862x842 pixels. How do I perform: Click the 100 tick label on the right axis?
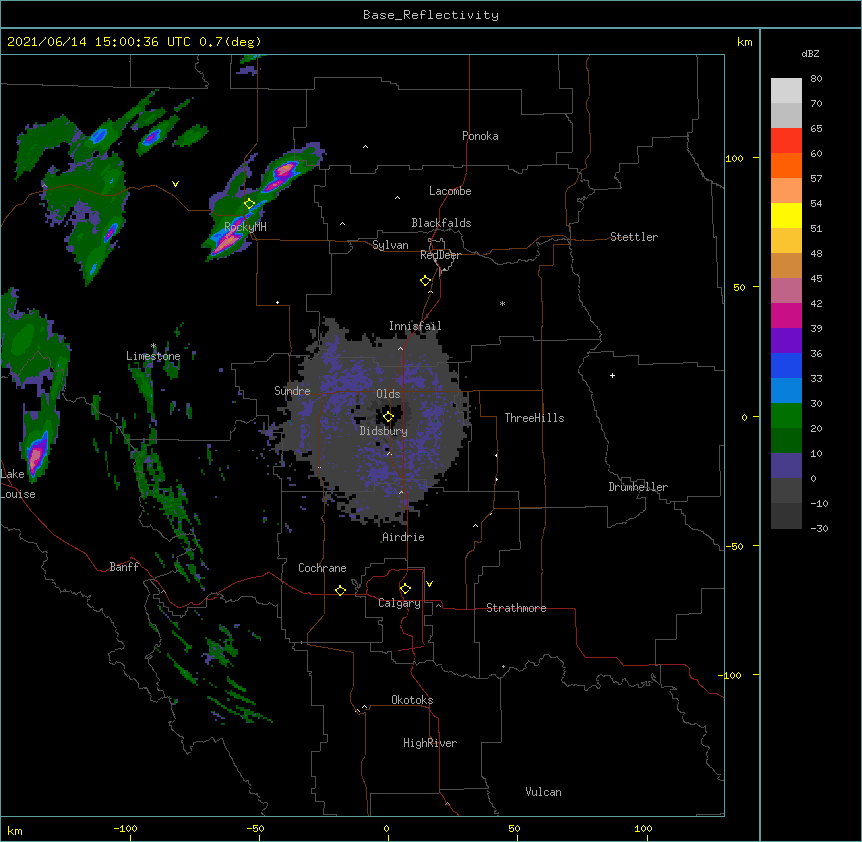point(734,158)
